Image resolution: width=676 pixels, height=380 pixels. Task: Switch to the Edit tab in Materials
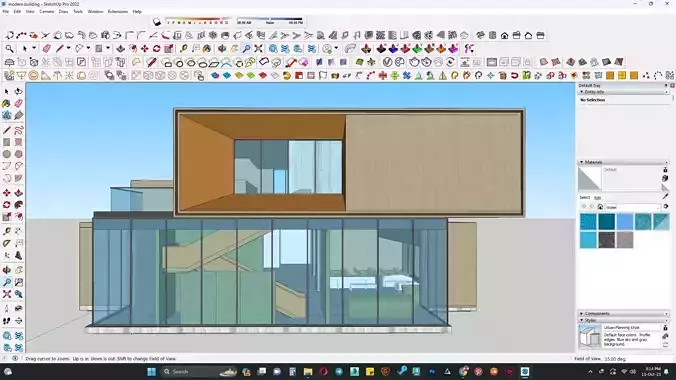[x=598, y=198]
